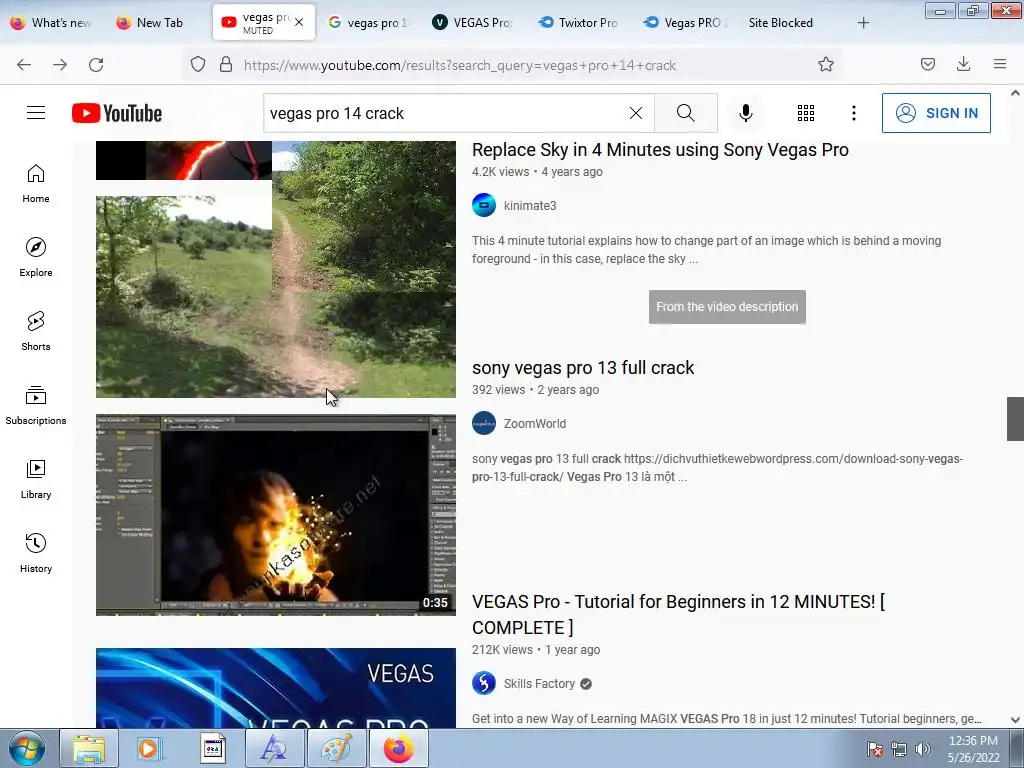Open Explore in the sidebar
The image size is (1024, 768).
(x=36, y=257)
